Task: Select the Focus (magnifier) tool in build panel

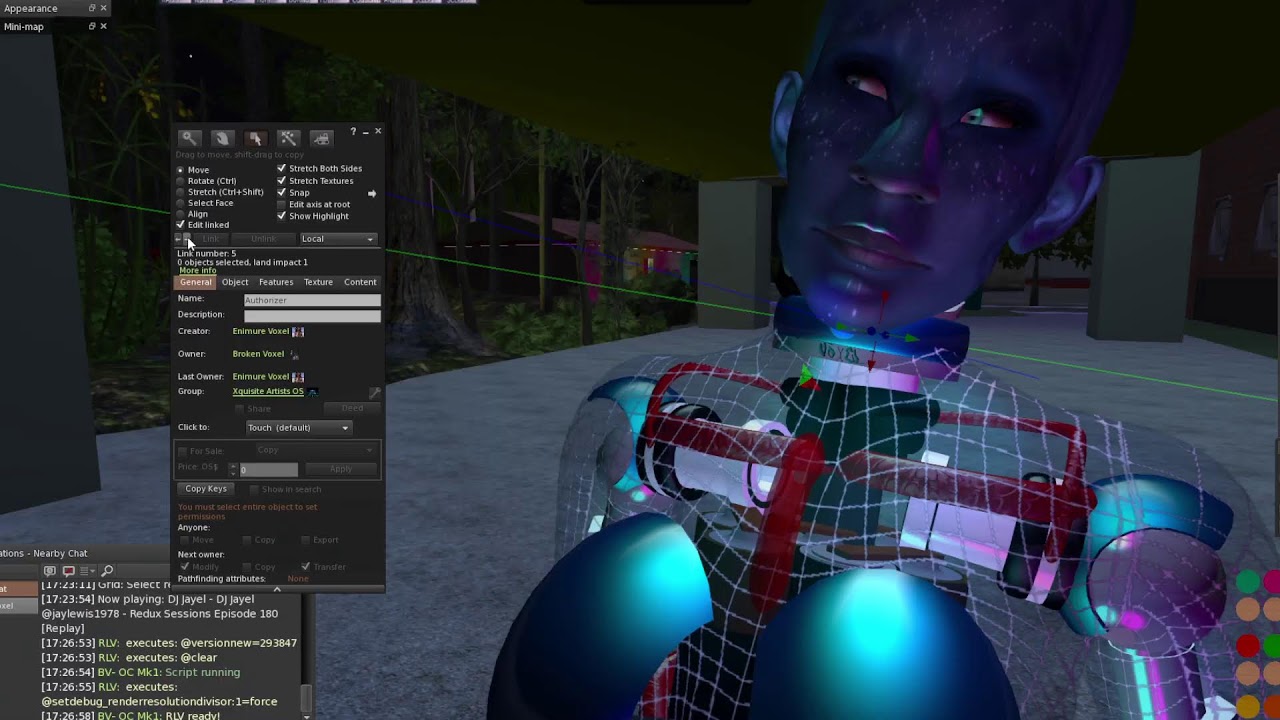Action: pyautogui.click(x=189, y=138)
